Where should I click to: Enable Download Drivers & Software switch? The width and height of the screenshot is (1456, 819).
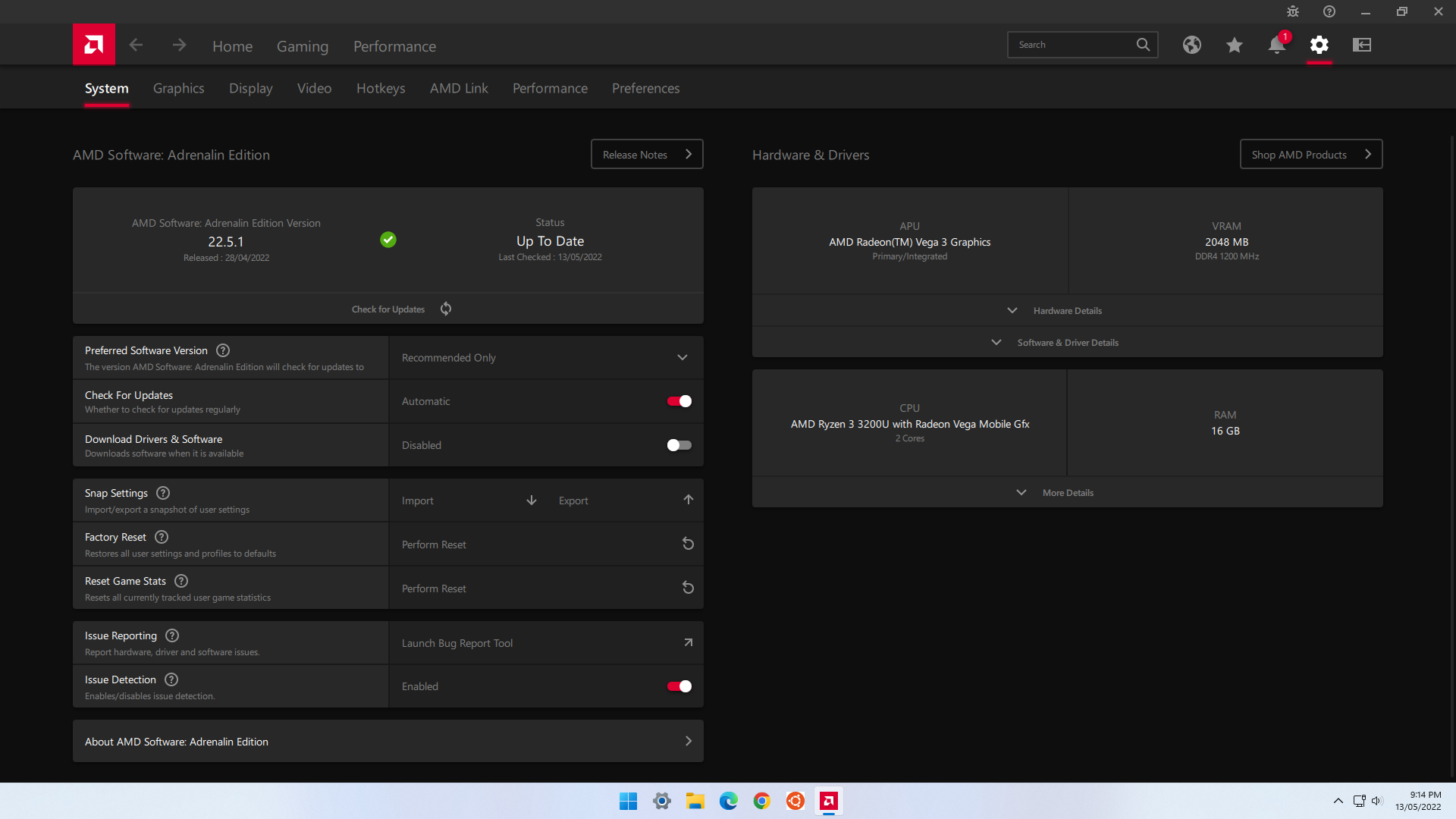pyautogui.click(x=679, y=445)
